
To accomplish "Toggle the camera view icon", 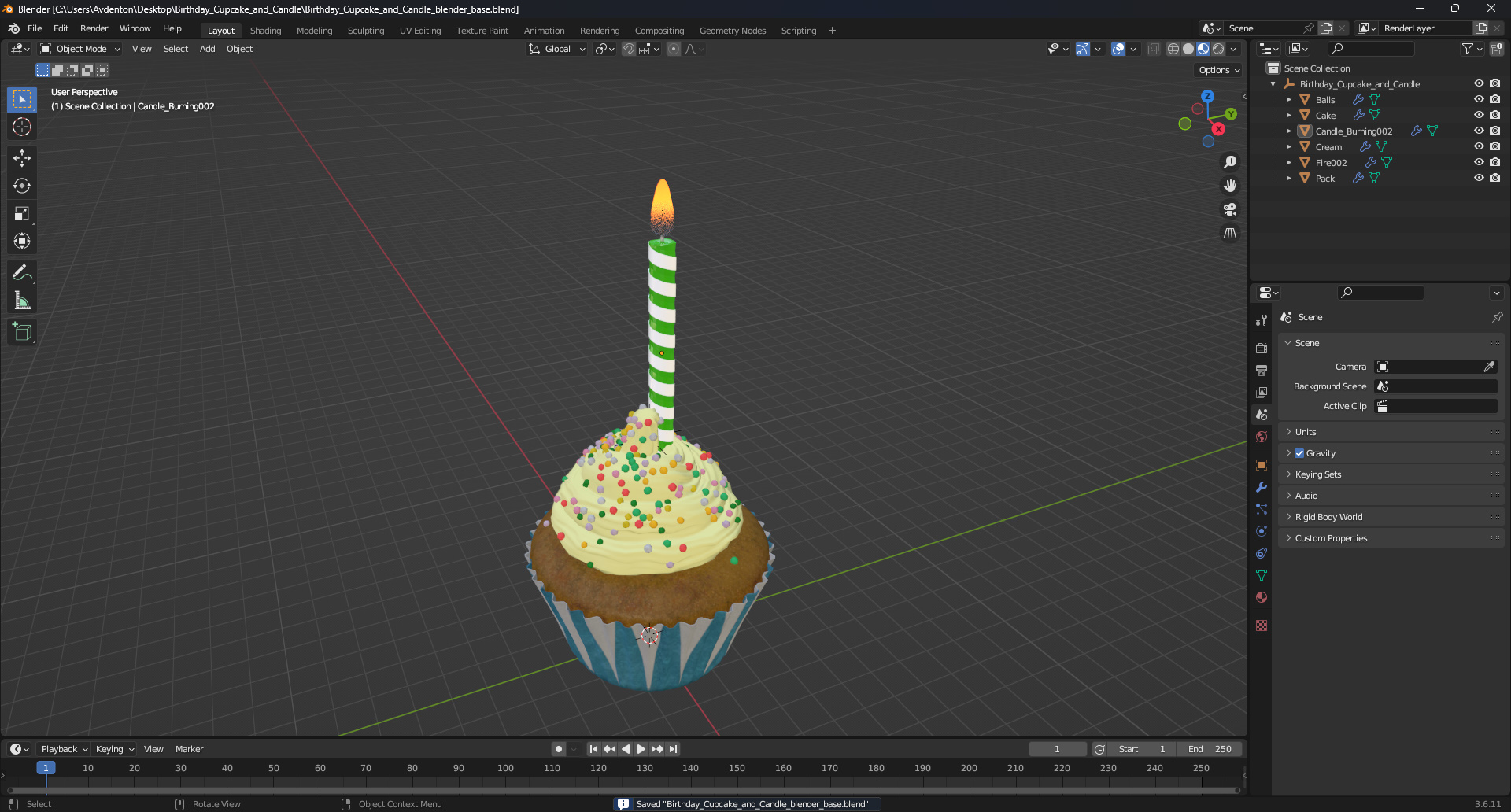I will click(1230, 209).
